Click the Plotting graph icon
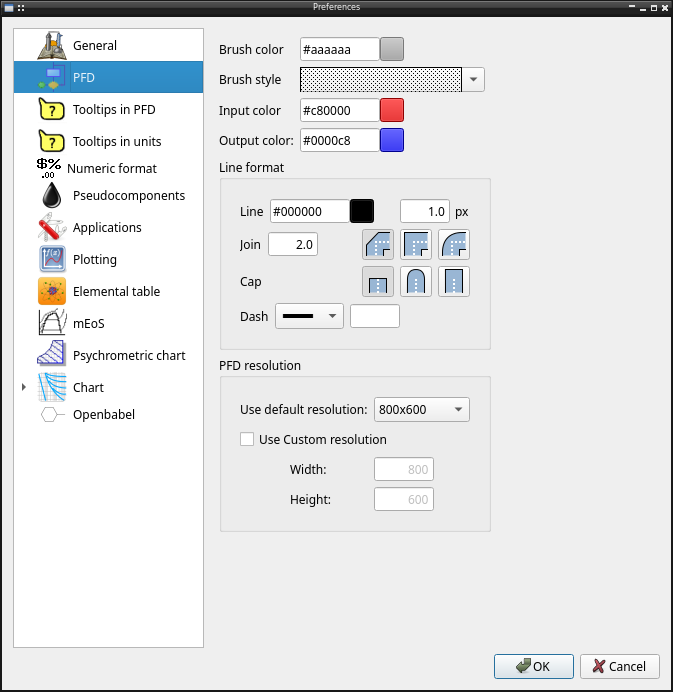The image size is (673, 692). tap(52, 259)
